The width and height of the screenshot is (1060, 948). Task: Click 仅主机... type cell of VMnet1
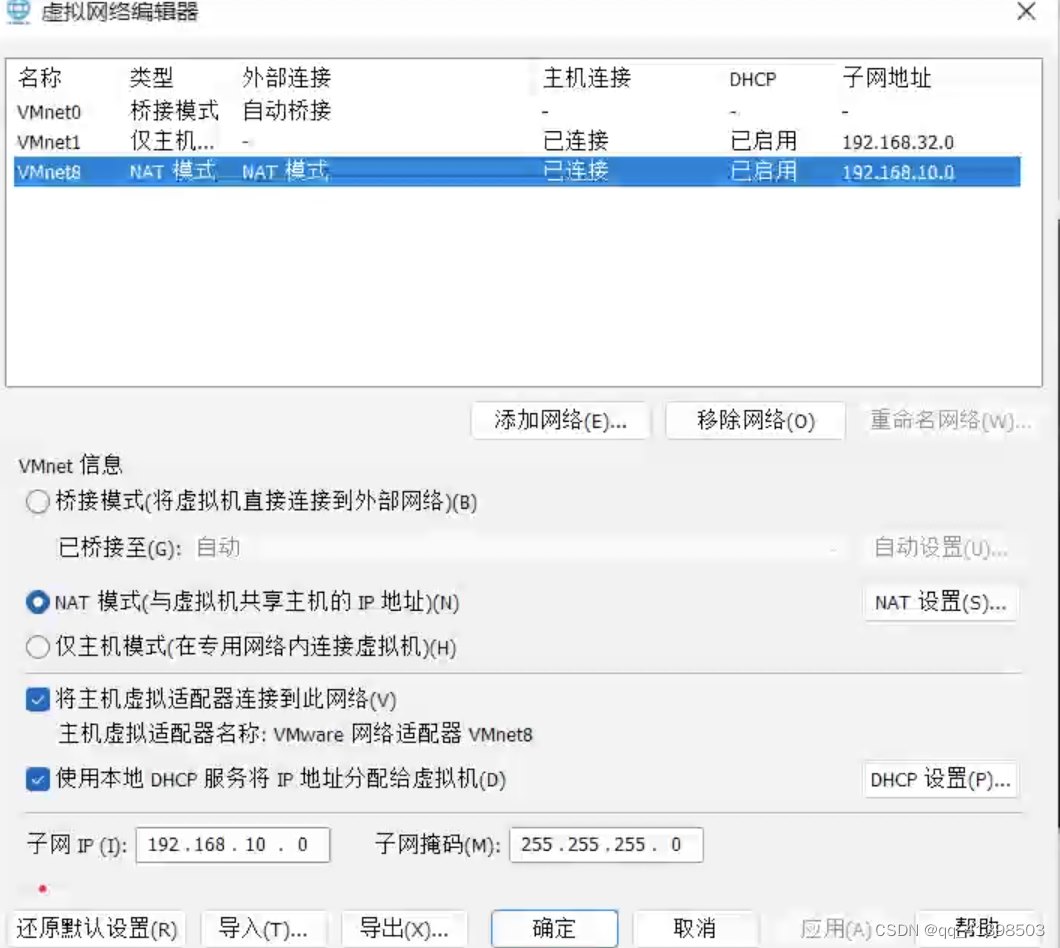click(x=172, y=141)
